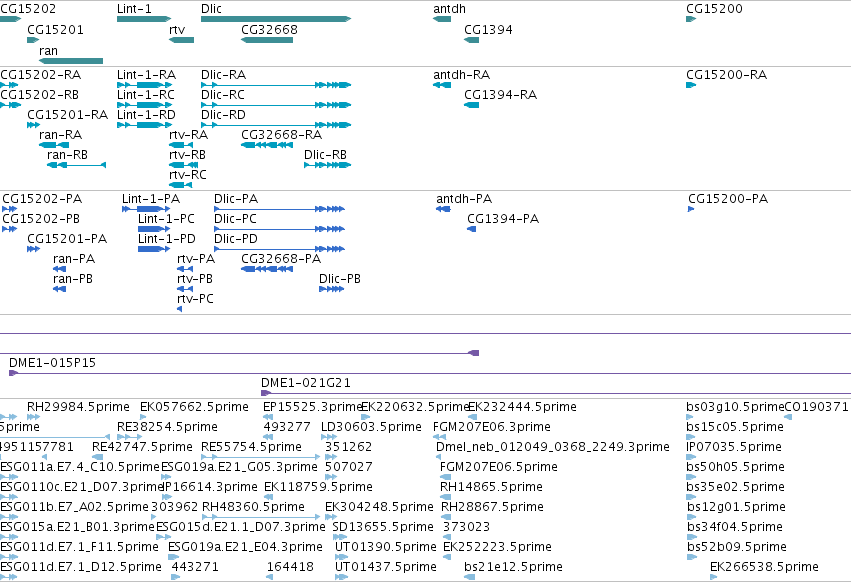This screenshot has width=851, height=582.
Task: Select the Dlic-RC transcript line
Action: tap(276, 105)
